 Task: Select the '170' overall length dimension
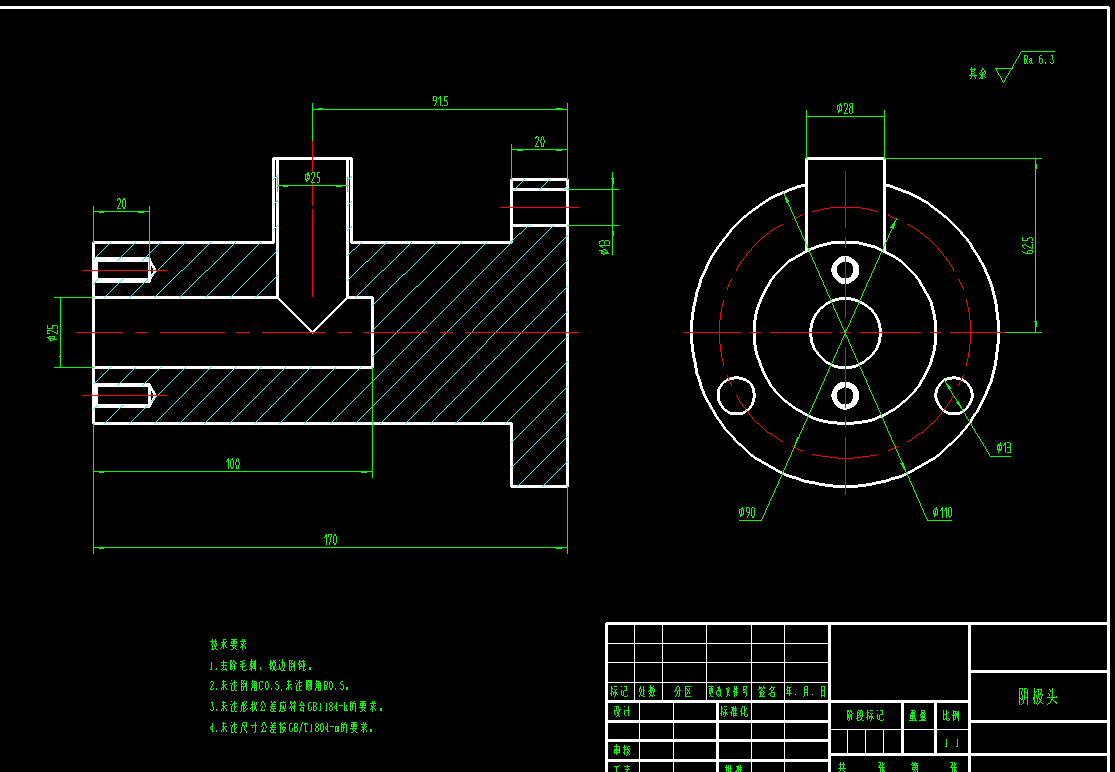(x=331, y=540)
